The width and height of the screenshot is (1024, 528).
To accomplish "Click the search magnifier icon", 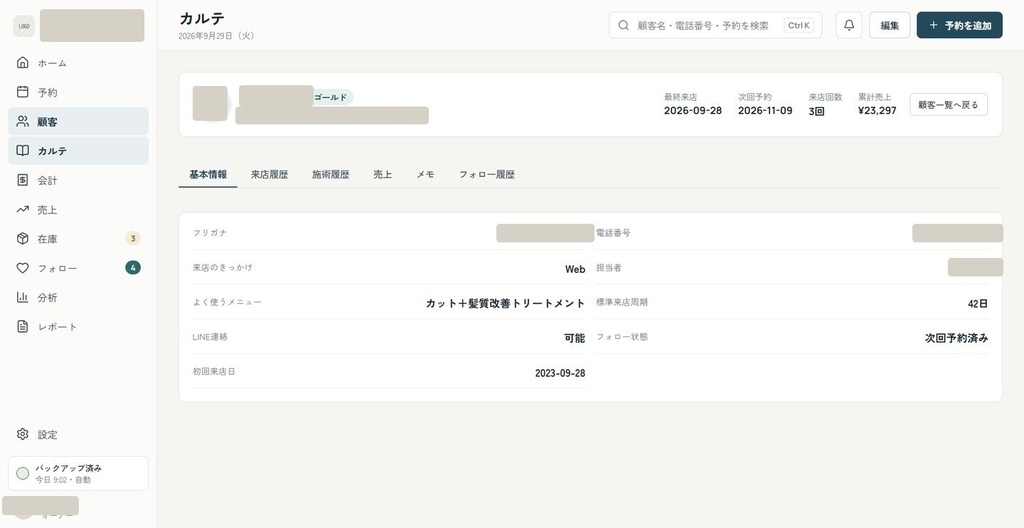I will point(624,25).
